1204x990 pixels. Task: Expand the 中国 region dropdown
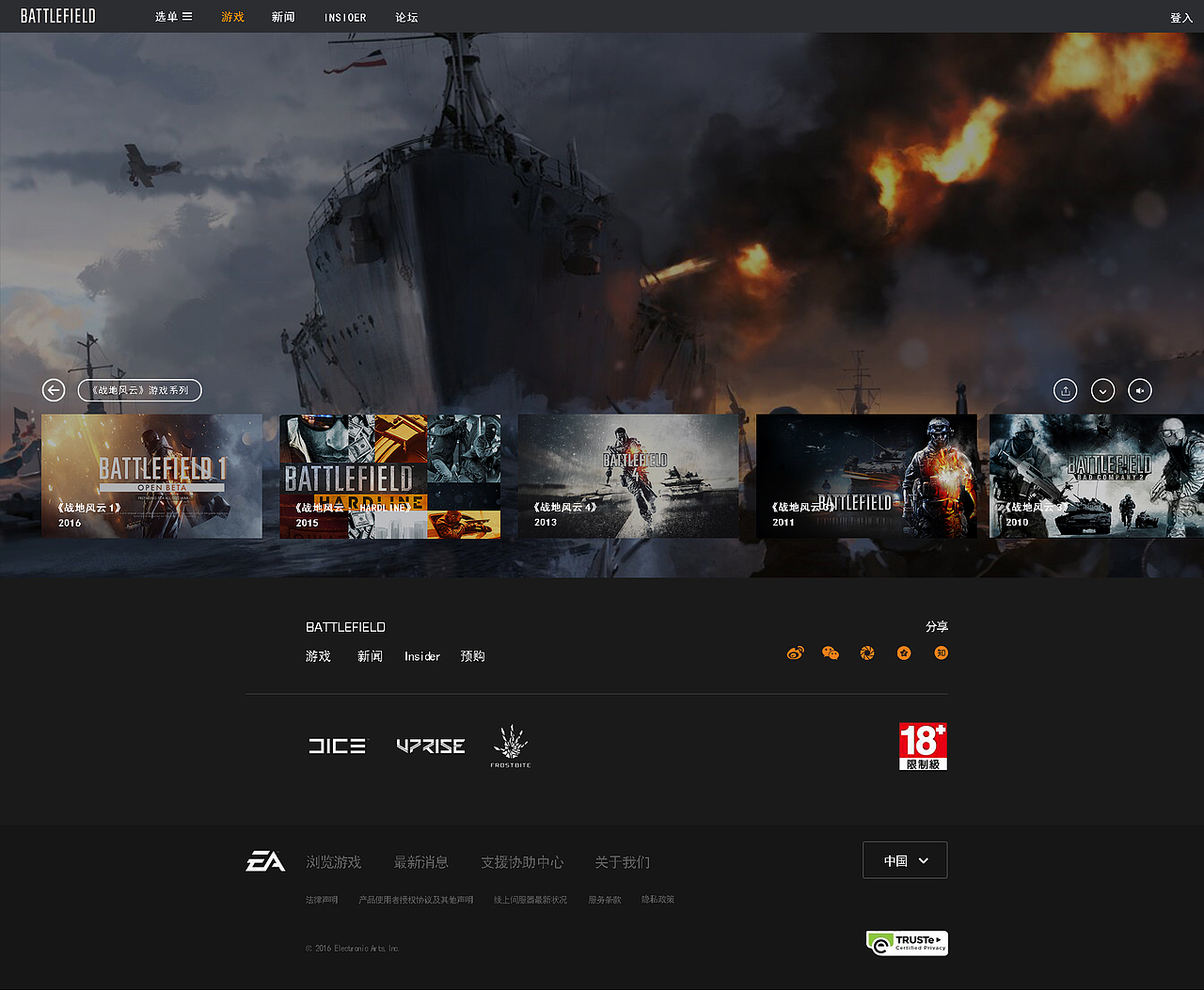pos(905,860)
